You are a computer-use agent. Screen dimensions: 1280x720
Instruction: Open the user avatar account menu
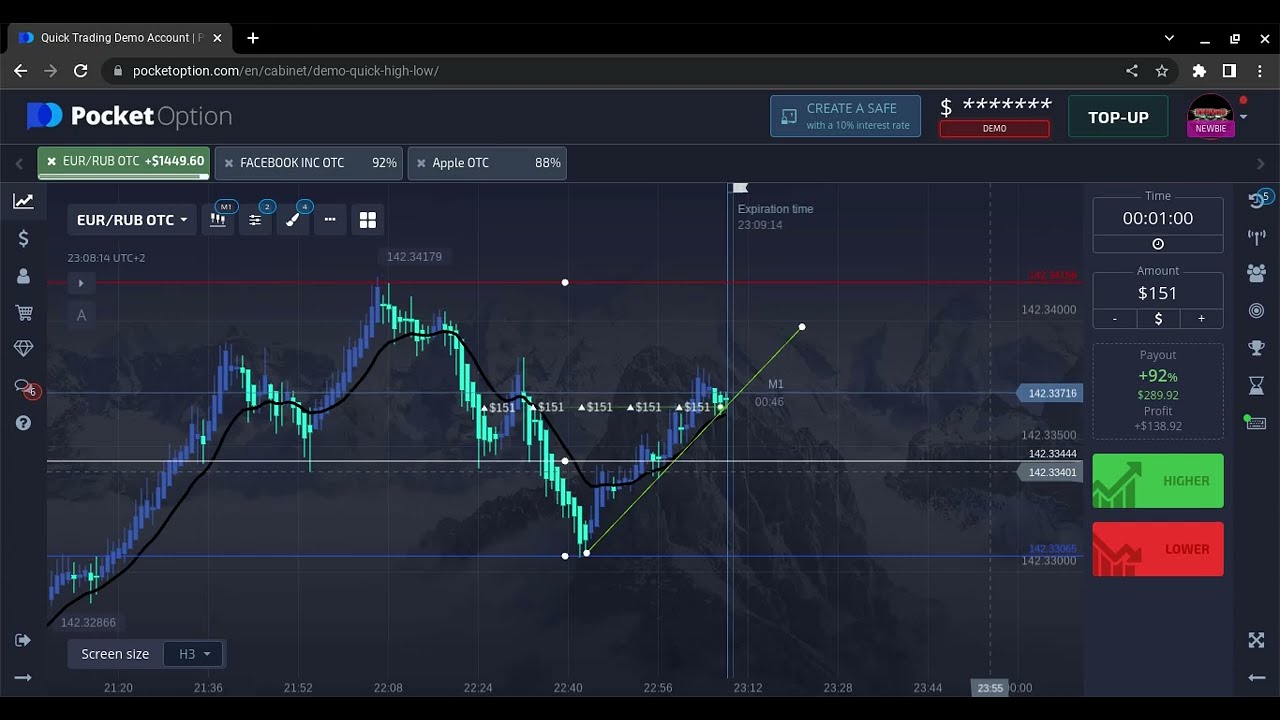click(x=1211, y=116)
